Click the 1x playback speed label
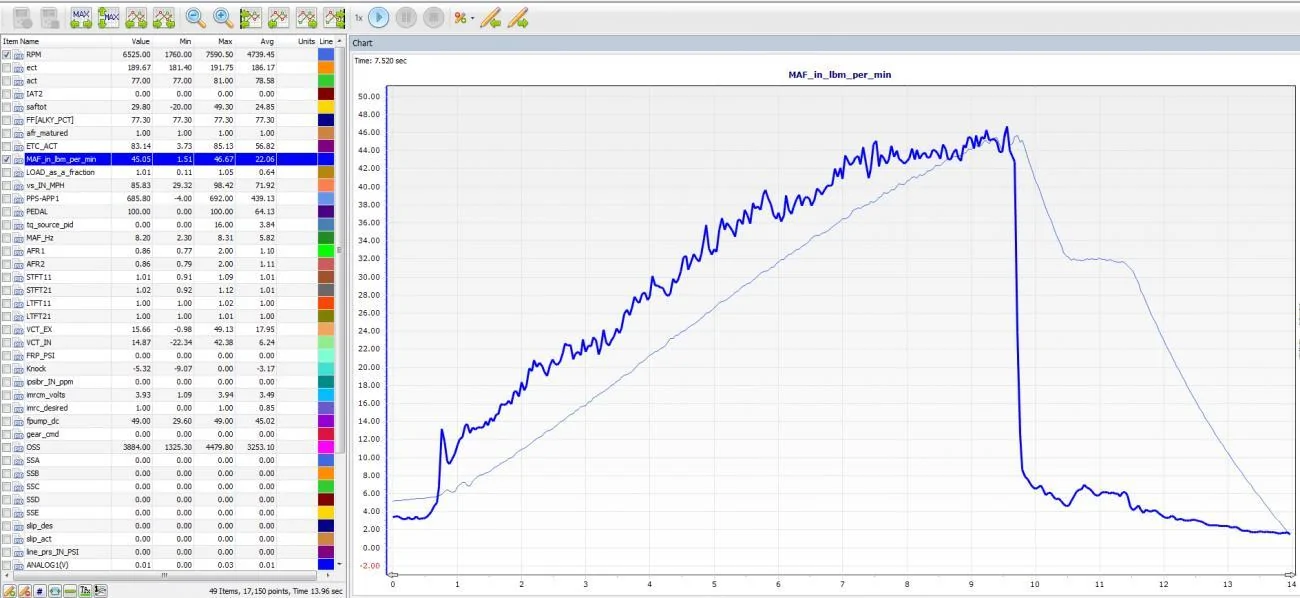This screenshot has width=1300, height=598. tap(359, 18)
